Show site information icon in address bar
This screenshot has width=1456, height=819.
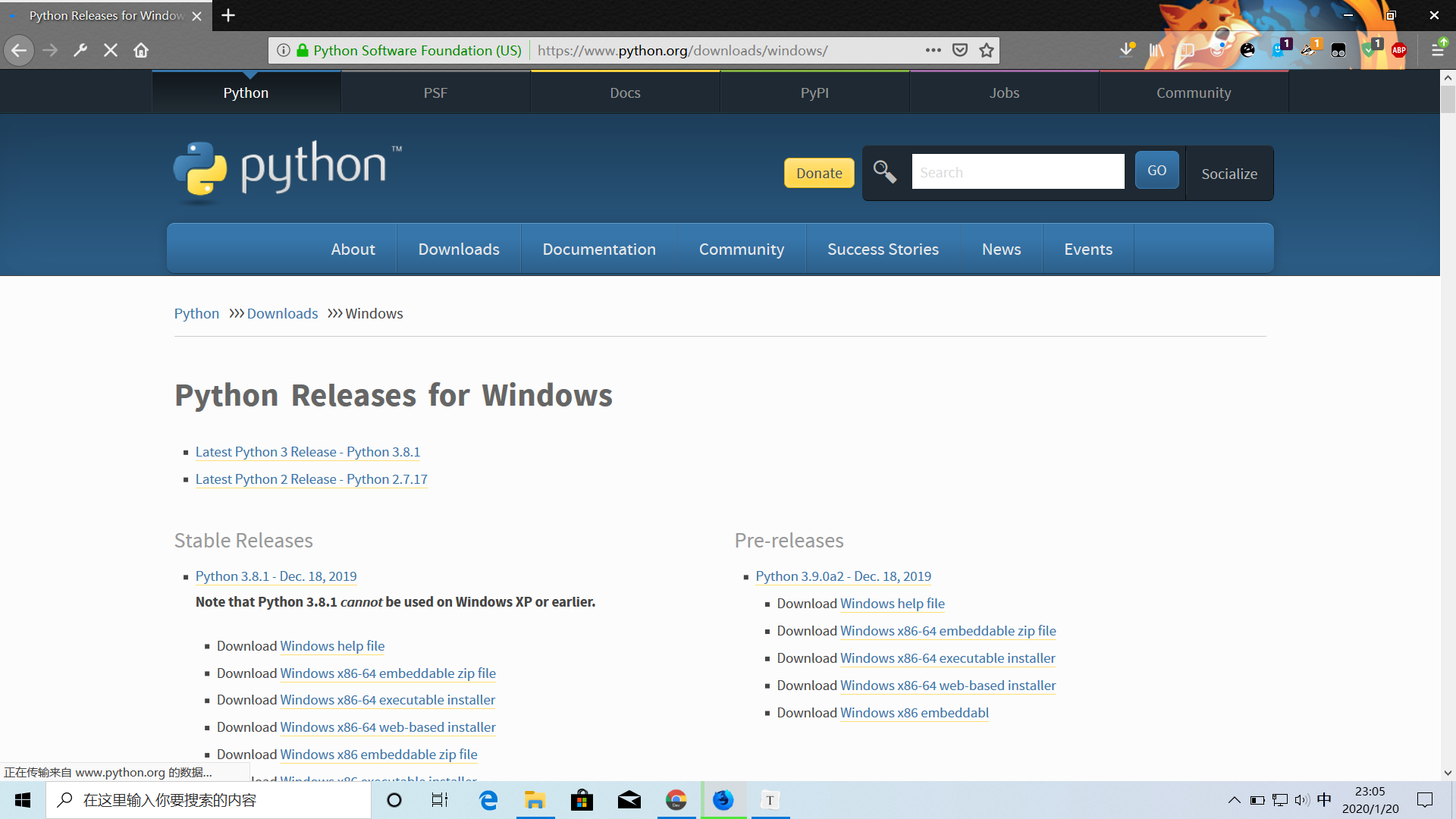point(284,51)
